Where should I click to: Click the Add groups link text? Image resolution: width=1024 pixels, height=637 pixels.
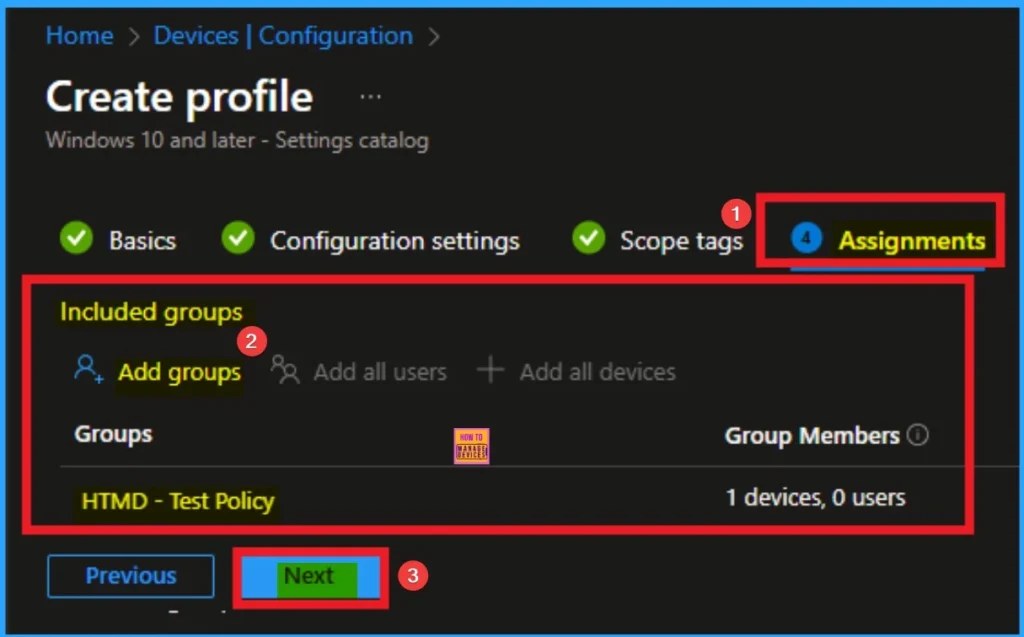coord(179,372)
